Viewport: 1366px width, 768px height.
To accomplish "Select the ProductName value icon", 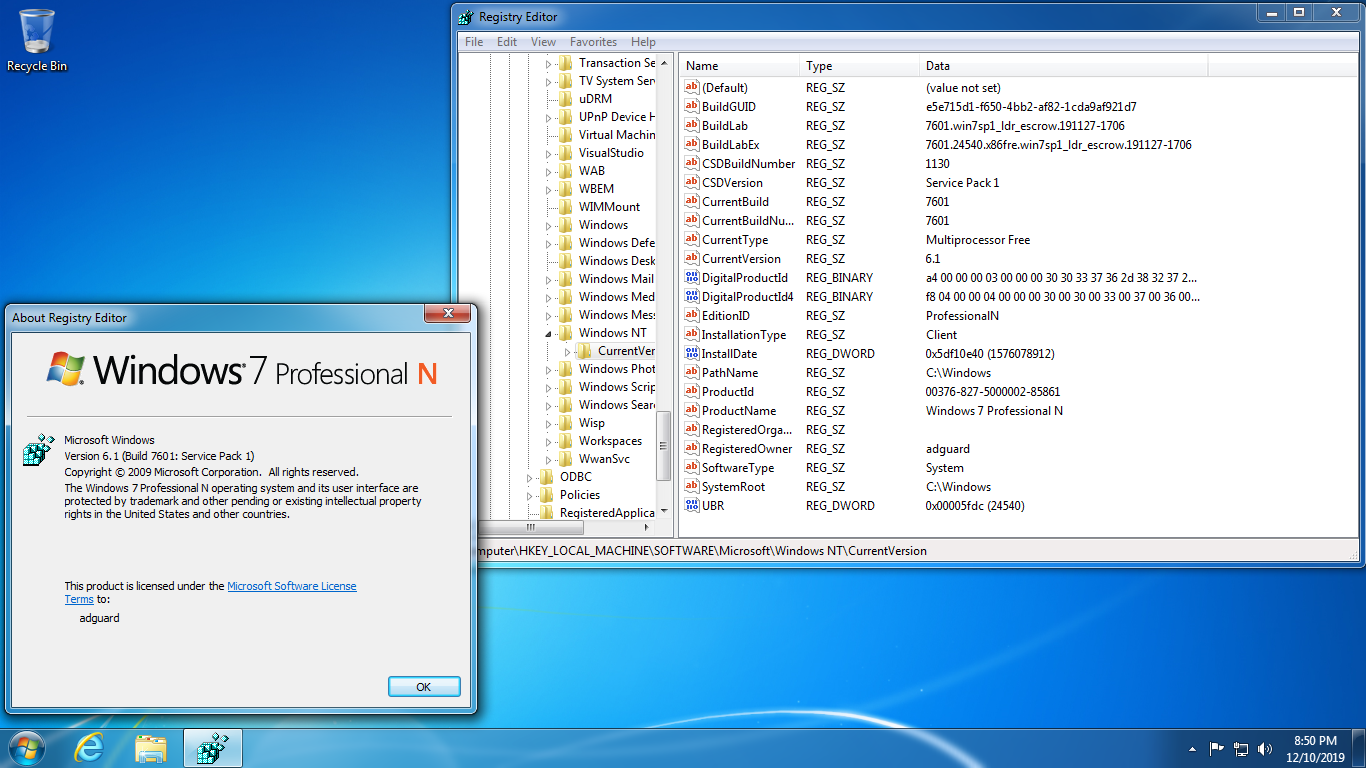I will coord(691,411).
